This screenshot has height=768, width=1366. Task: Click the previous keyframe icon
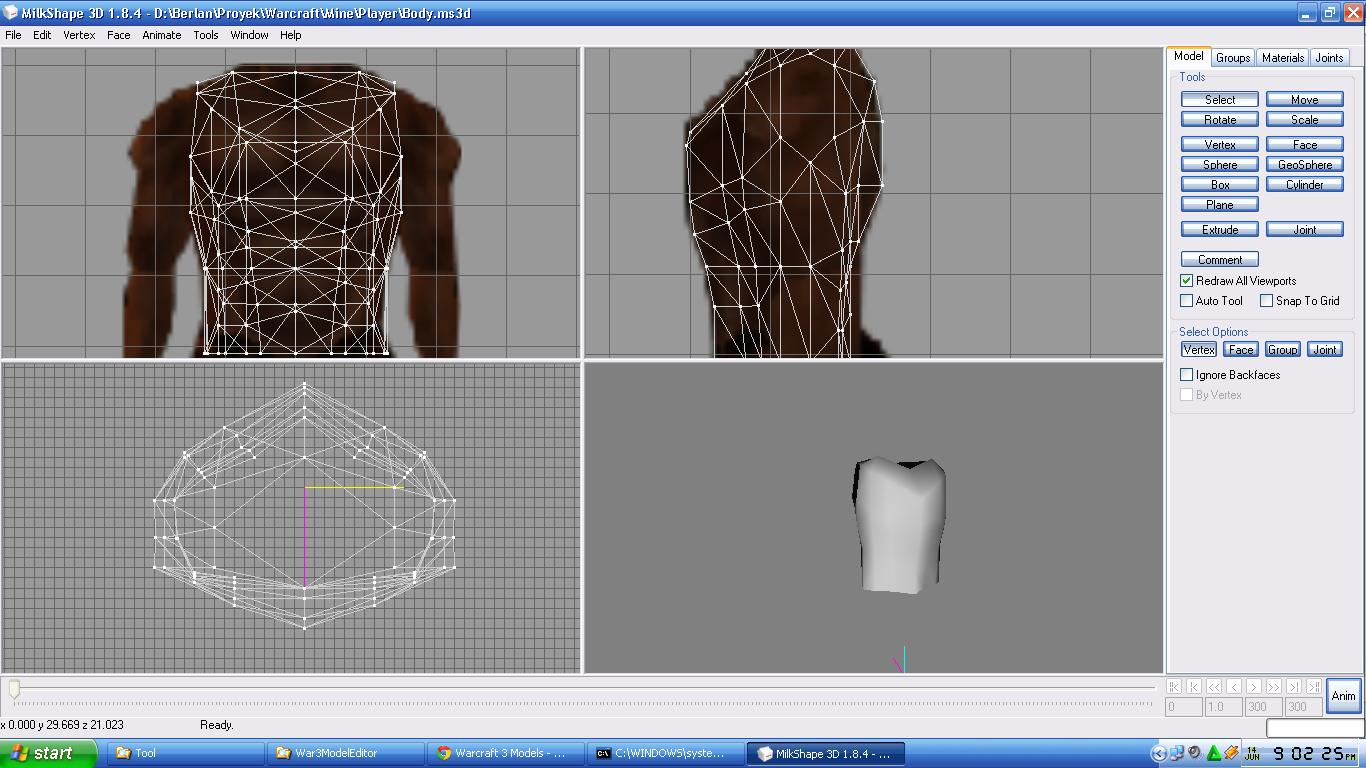point(1194,687)
